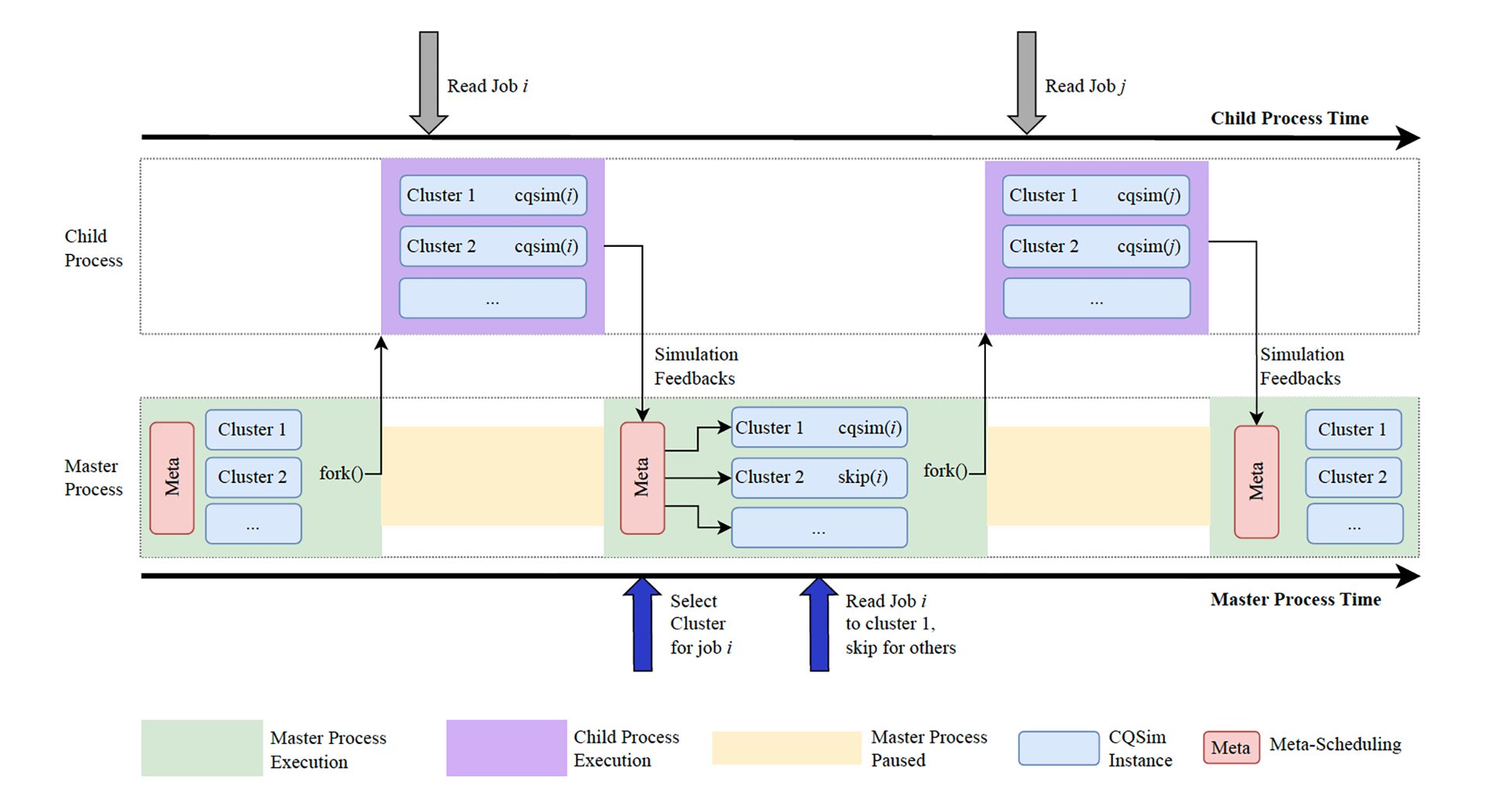Select the middle Meta block receiving feedbacks
1487x812 pixels.
point(641,477)
